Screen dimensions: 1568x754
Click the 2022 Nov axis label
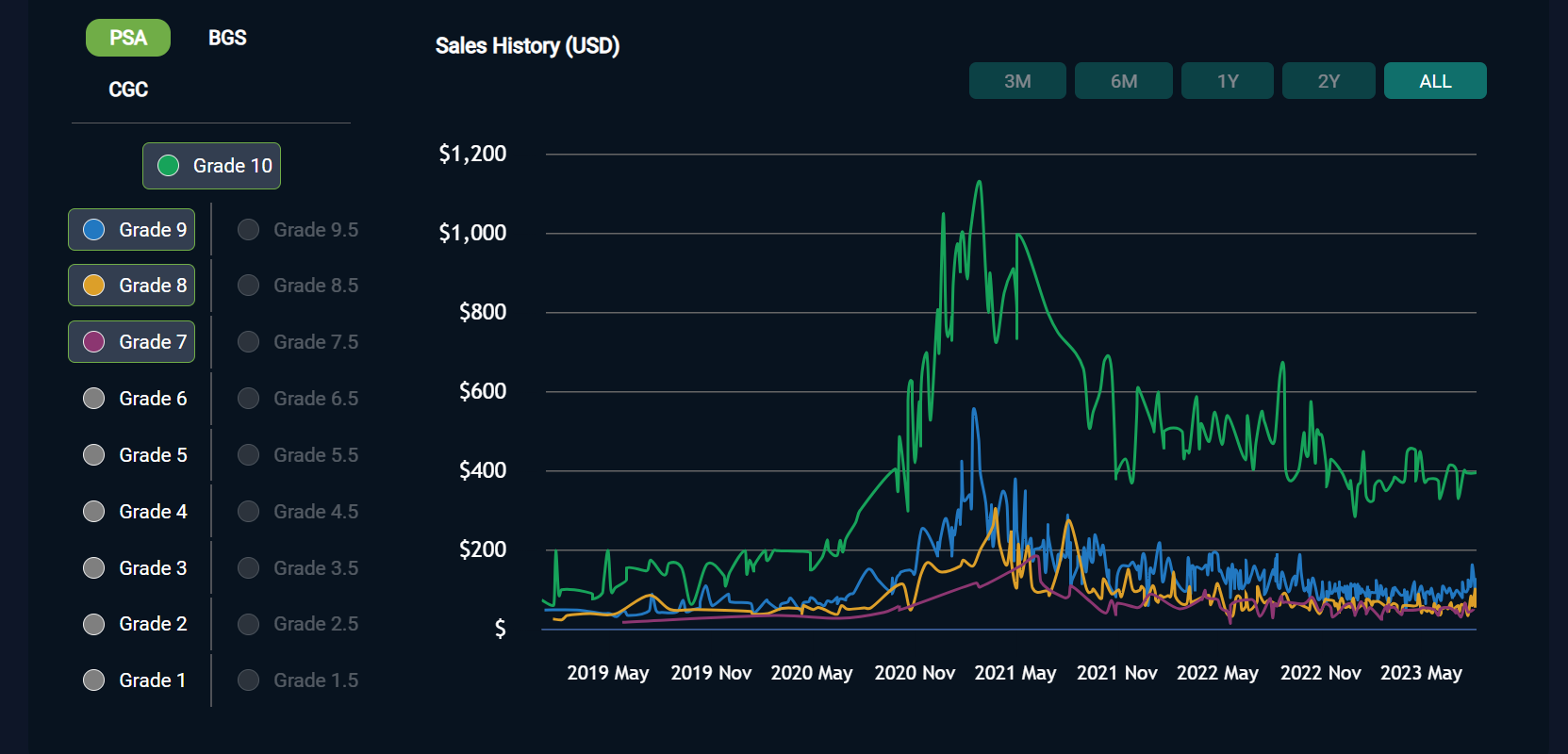pyautogui.click(x=1321, y=673)
